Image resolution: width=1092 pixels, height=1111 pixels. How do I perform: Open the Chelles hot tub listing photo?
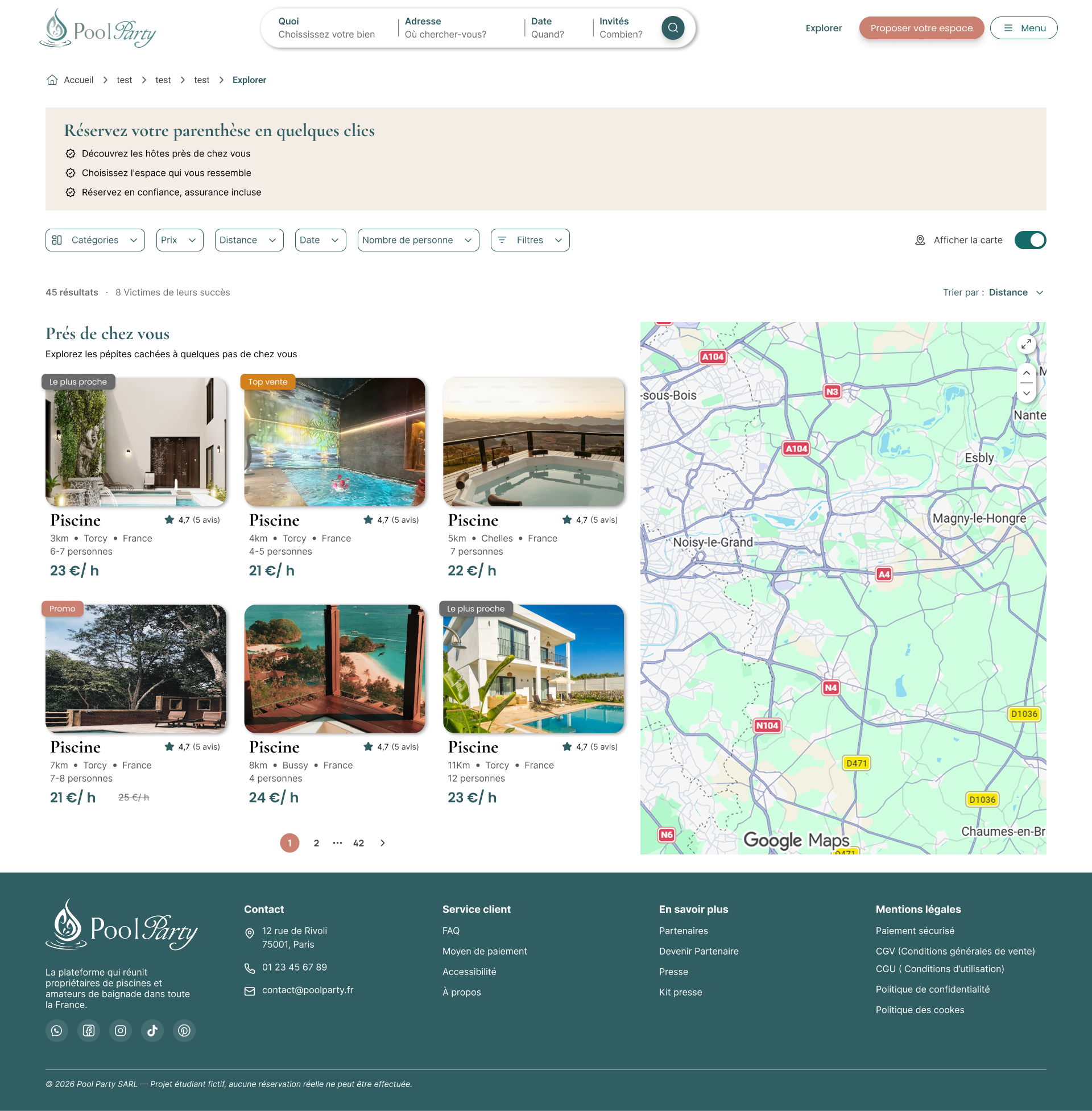click(x=533, y=441)
